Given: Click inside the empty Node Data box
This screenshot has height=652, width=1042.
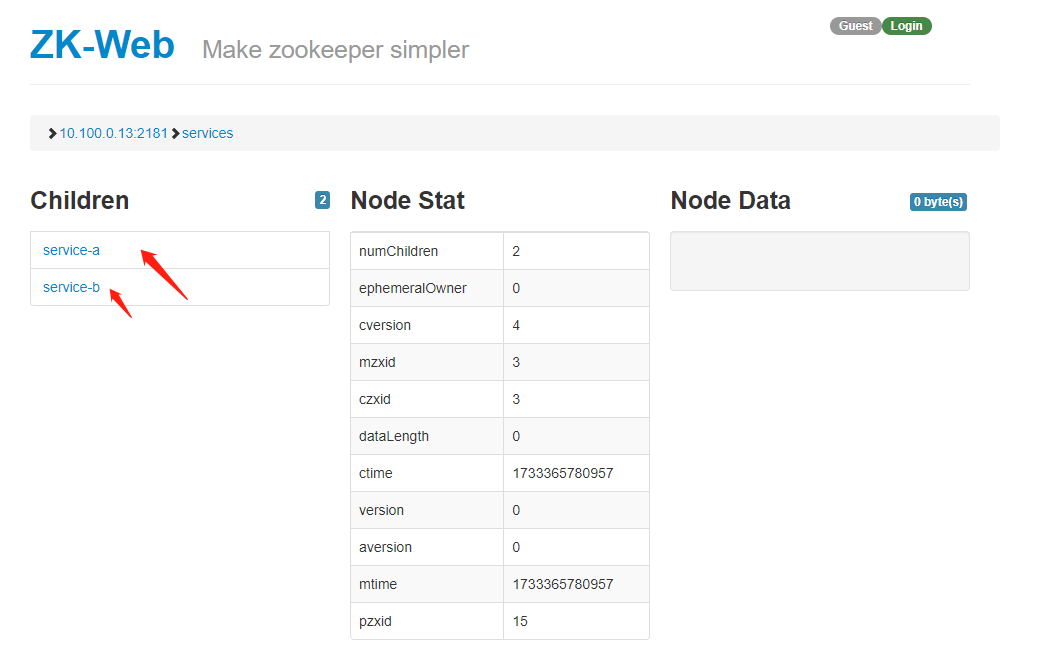Looking at the screenshot, I should pos(819,261).
